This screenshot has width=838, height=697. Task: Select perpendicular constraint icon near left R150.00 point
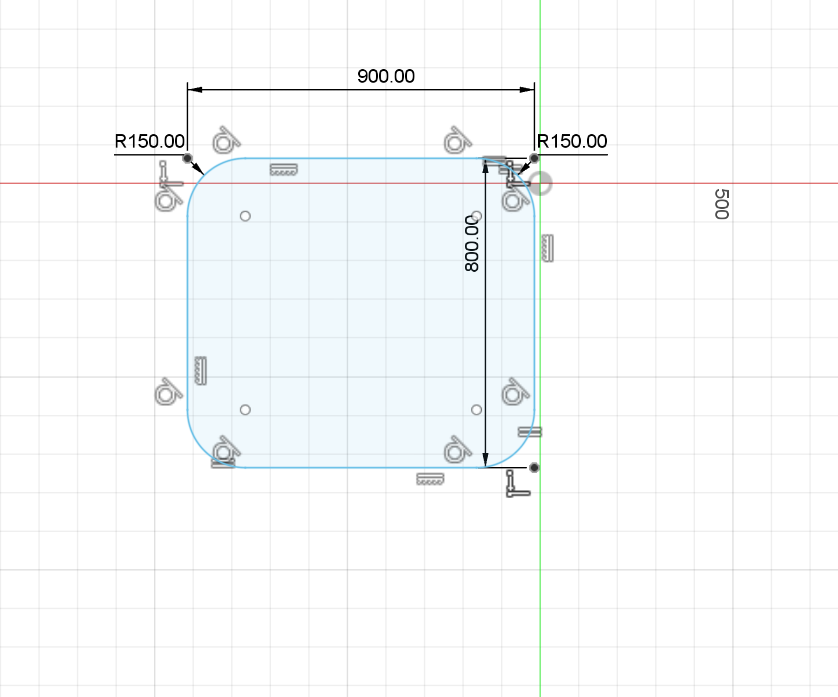pos(171,174)
